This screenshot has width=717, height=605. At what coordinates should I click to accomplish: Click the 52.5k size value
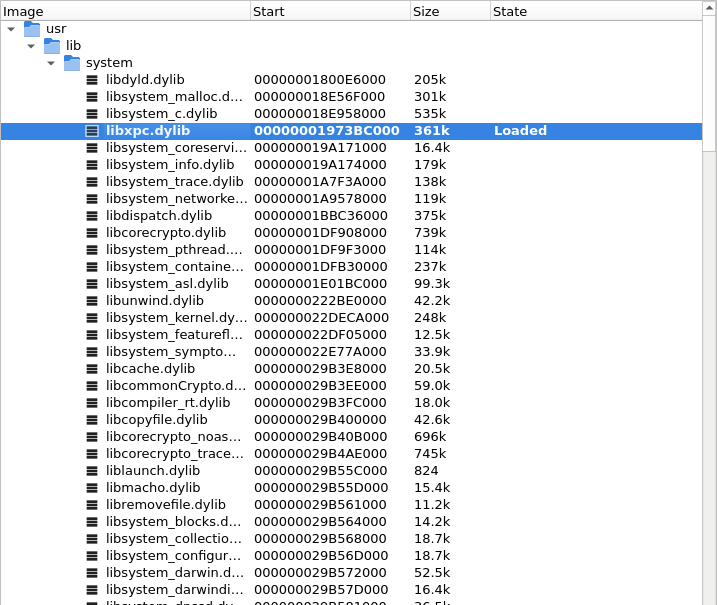tap(432, 573)
